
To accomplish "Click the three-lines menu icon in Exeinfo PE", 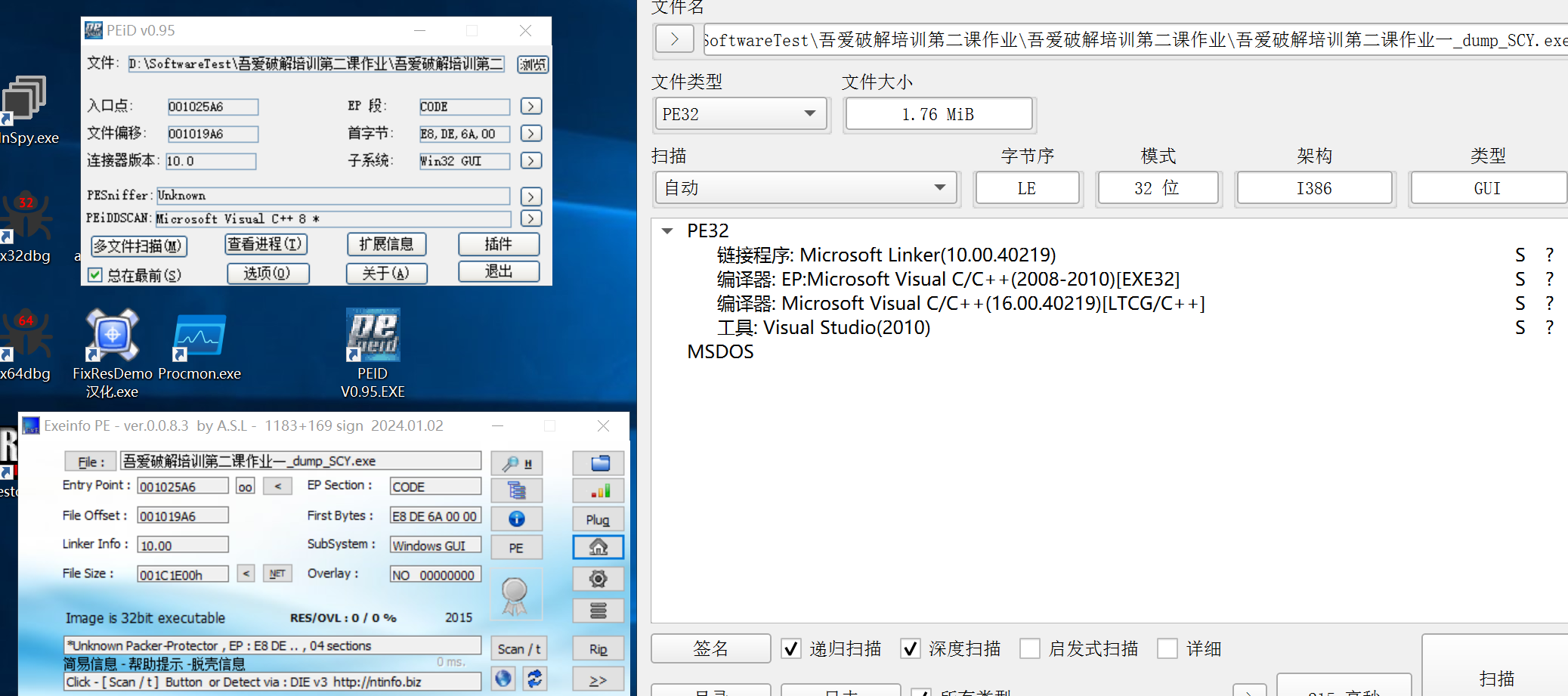I will click(x=598, y=611).
